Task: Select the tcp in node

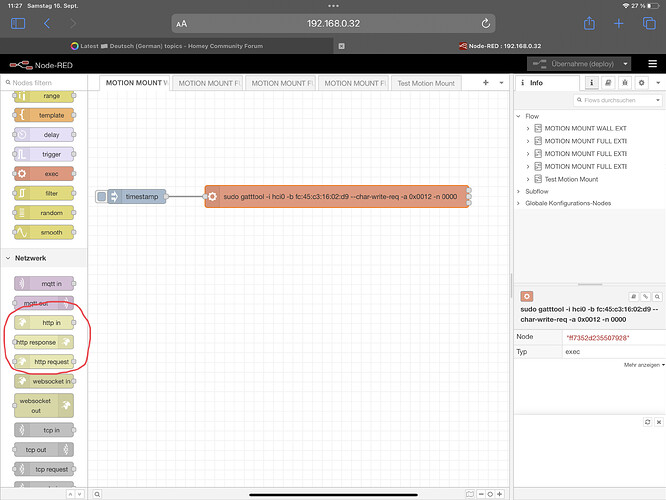Action: click(44, 430)
